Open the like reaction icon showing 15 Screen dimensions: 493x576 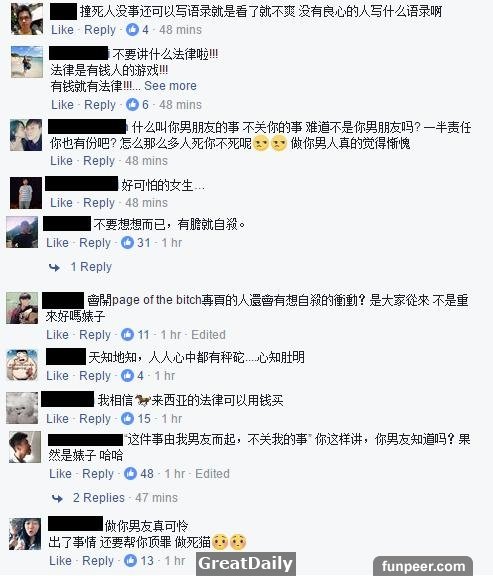click(x=127, y=418)
